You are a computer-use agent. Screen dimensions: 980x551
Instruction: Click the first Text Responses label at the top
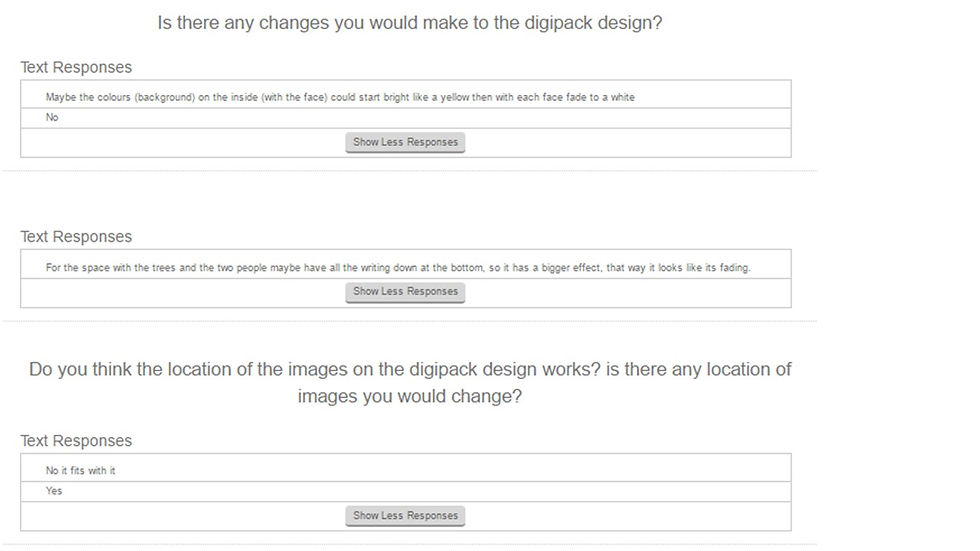76,68
